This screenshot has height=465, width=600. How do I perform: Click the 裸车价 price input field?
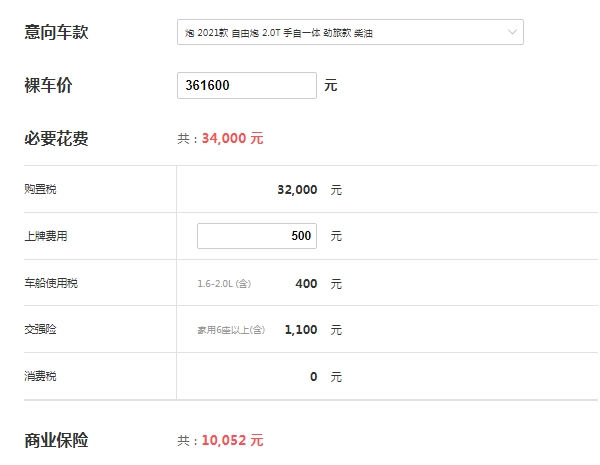247,85
